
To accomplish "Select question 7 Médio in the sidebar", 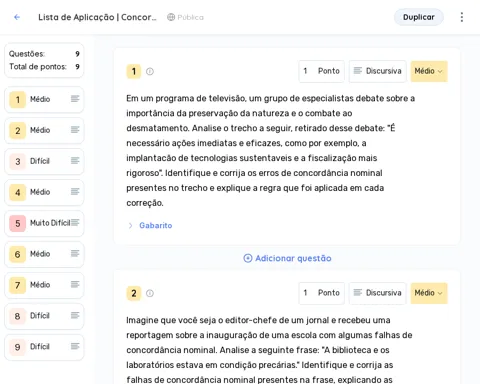I will coord(44,285).
